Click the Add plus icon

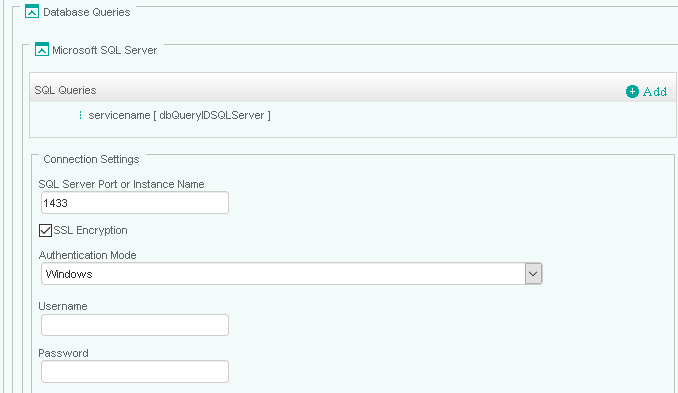tap(632, 91)
